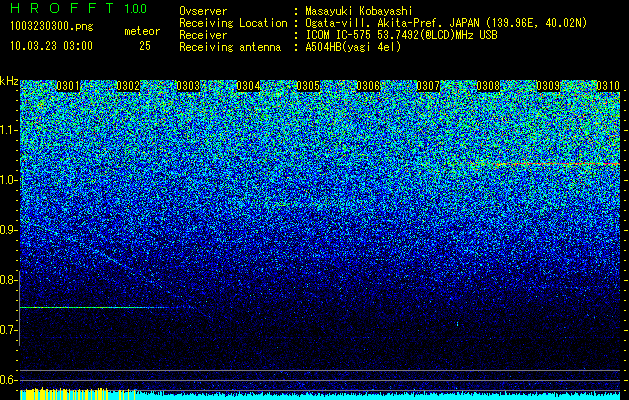Click the date 10.03.23 03:00
This screenshot has width=629, height=400.
click(51, 46)
